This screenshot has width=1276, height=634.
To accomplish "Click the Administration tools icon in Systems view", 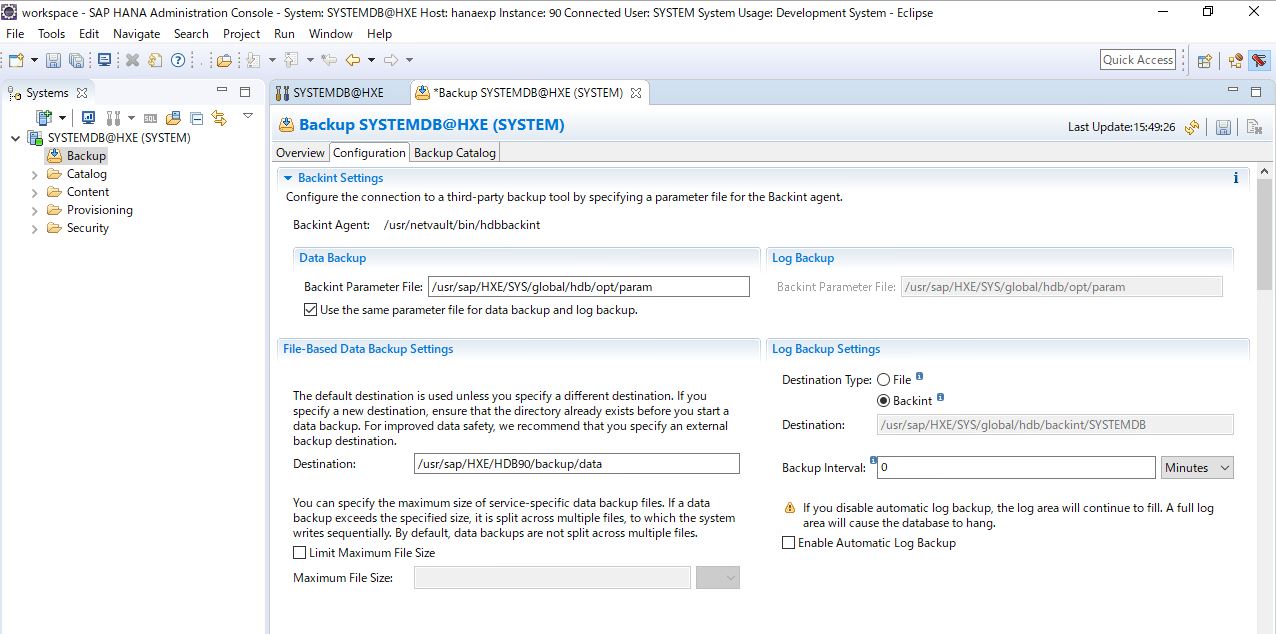I will point(112,117).
